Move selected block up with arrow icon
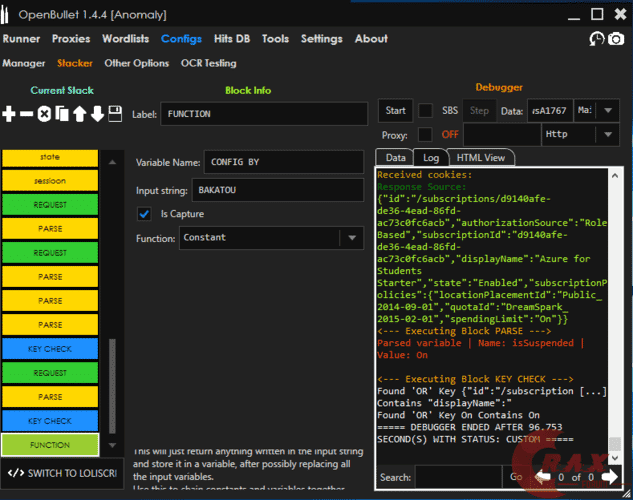633x500 pixels. (80, 114)
